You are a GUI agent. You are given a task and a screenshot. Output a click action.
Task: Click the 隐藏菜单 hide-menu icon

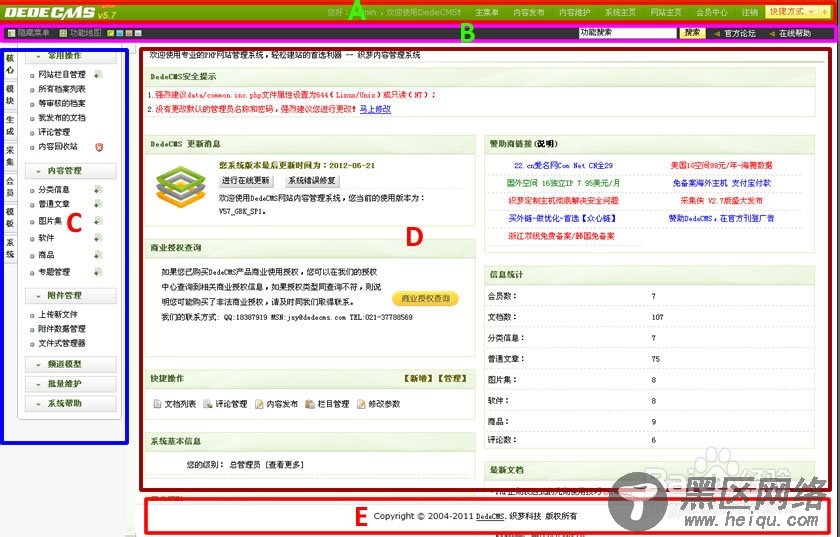click(11, 33)
